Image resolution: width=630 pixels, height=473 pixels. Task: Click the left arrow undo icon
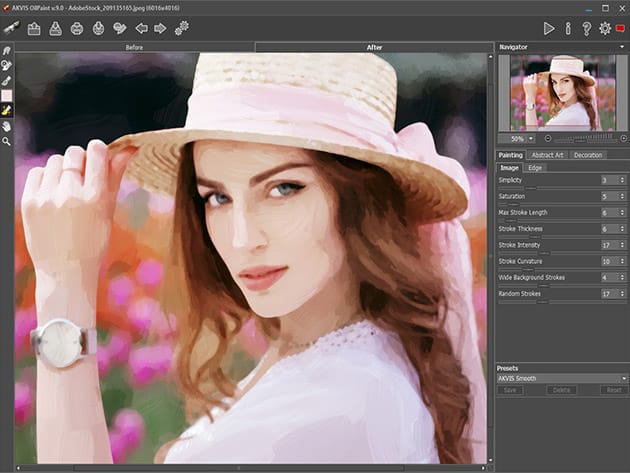(x=141, y=28)
